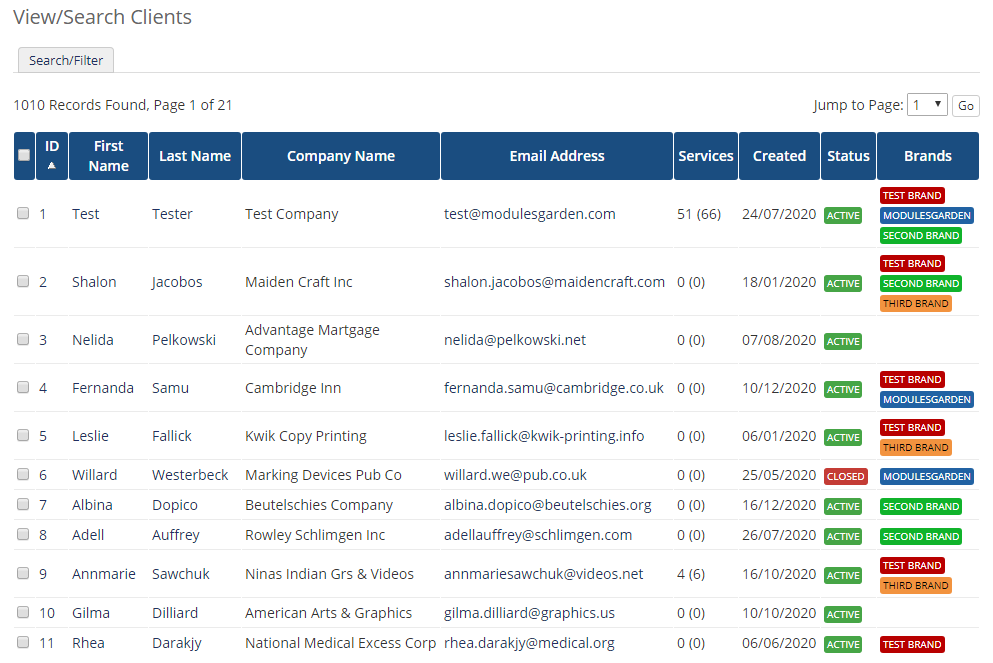Sort by the Company Name column header
Viewport: 993px width, 663px height.
click(340, 155)
